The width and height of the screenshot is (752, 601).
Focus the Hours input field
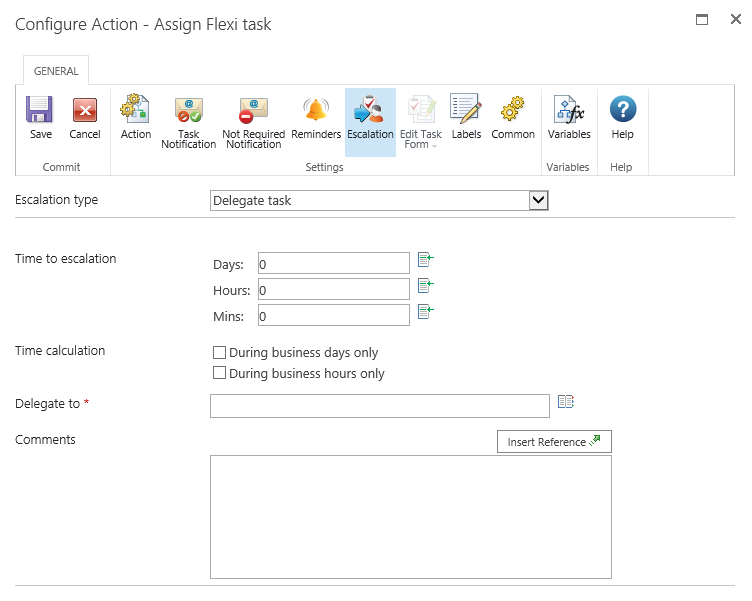click(333, 289)
